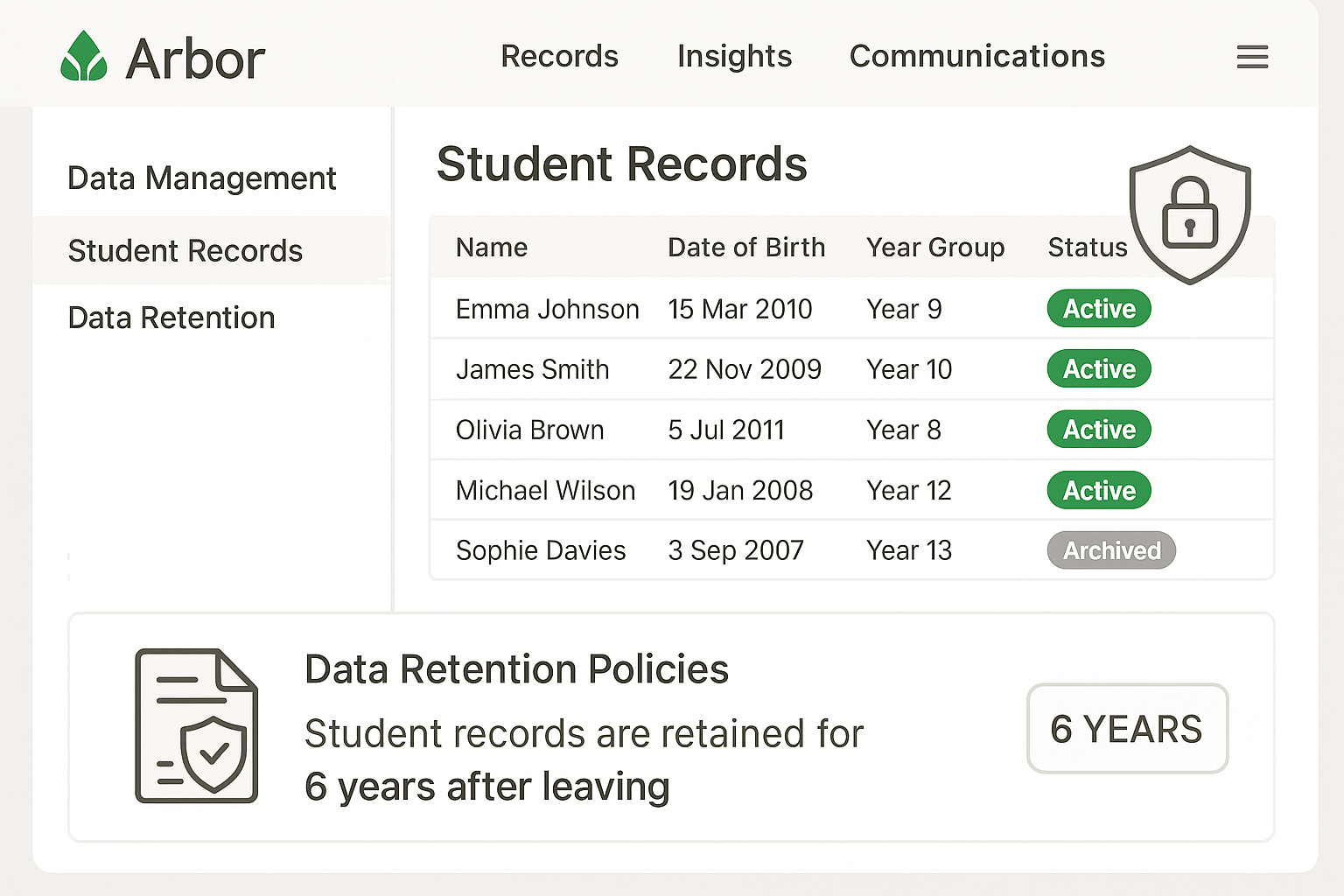Viewport: 1344px width, 896px height.
Task: Select the name Sophie Davies
Action: (541, 550)
